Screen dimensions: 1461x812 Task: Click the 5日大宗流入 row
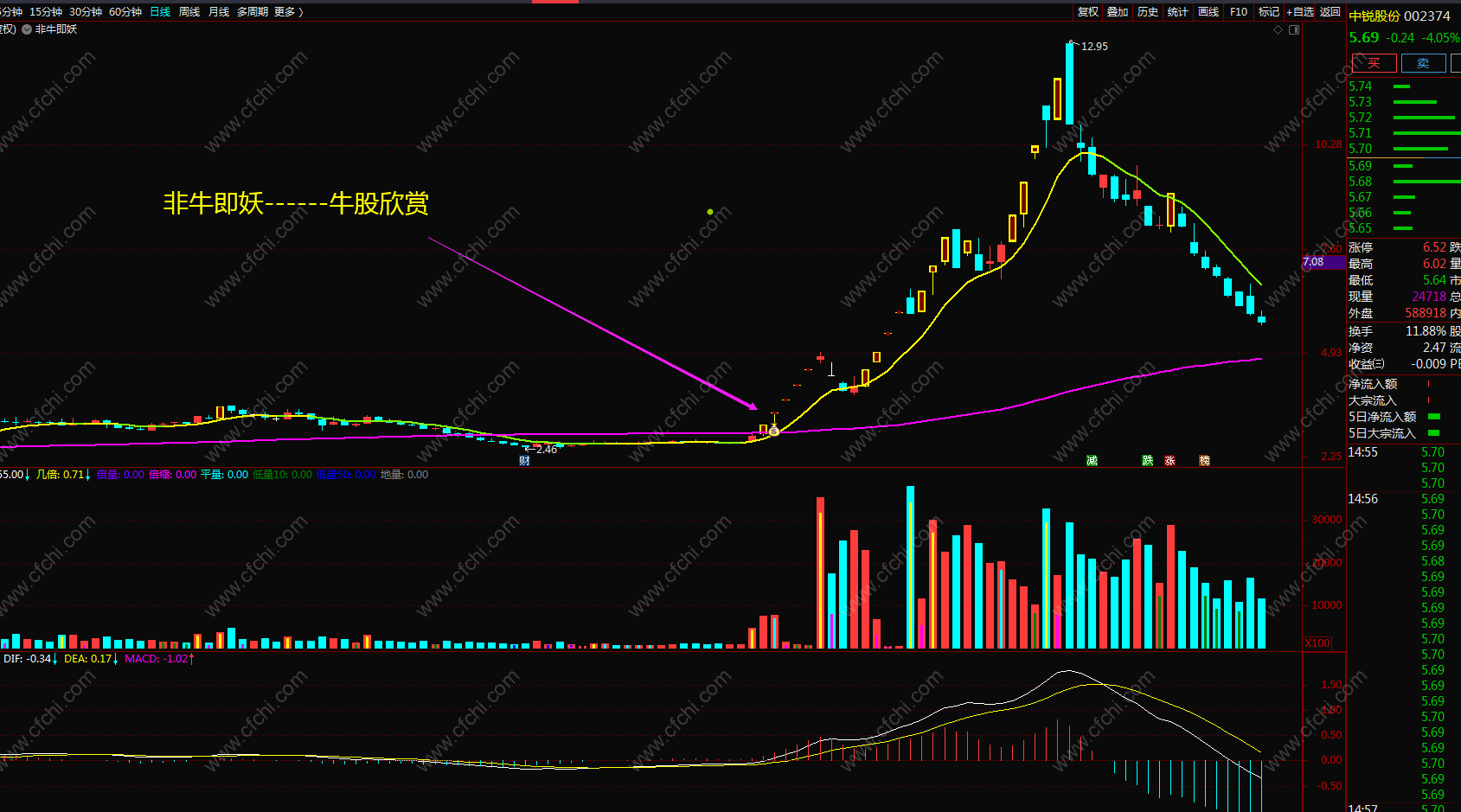click(x=1404, y=433)
